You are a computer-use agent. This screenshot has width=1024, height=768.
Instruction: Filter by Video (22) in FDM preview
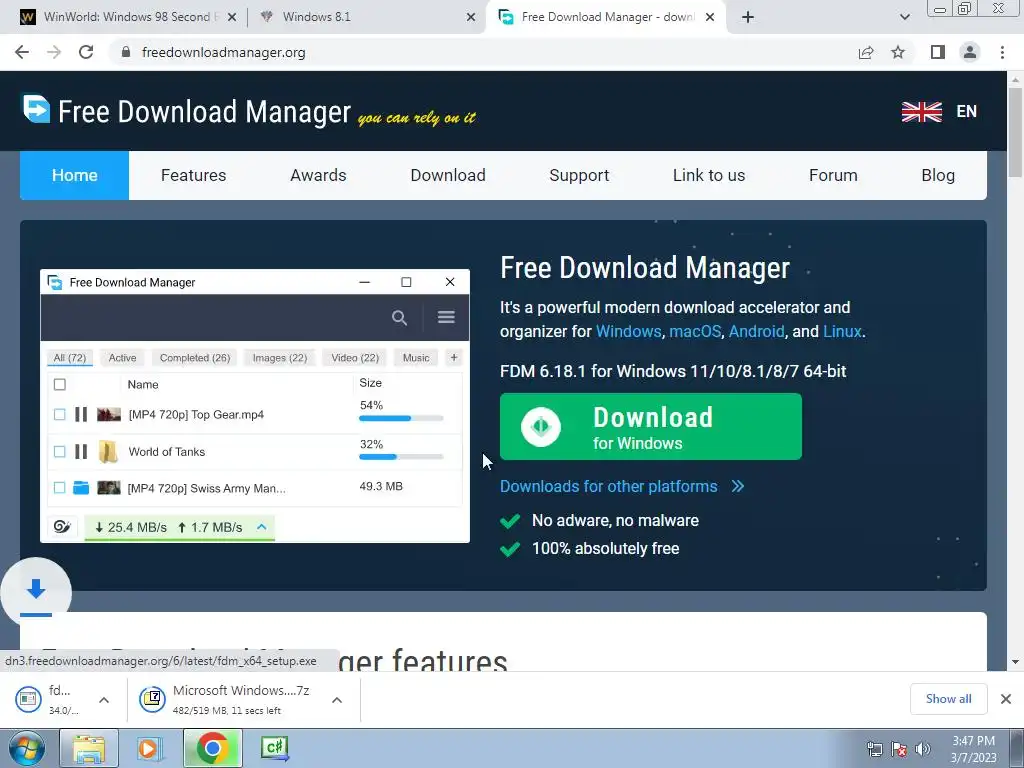point(355,357)
